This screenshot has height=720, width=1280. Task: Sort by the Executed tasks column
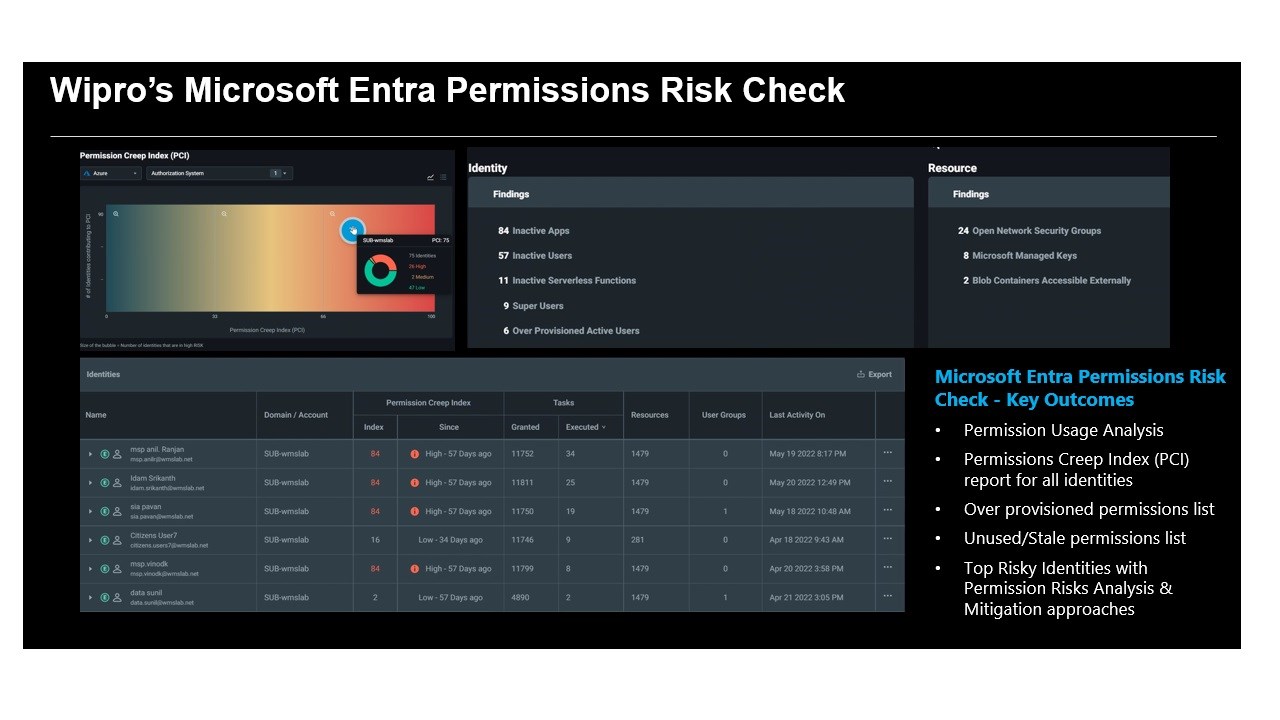(x=585, y=427)
